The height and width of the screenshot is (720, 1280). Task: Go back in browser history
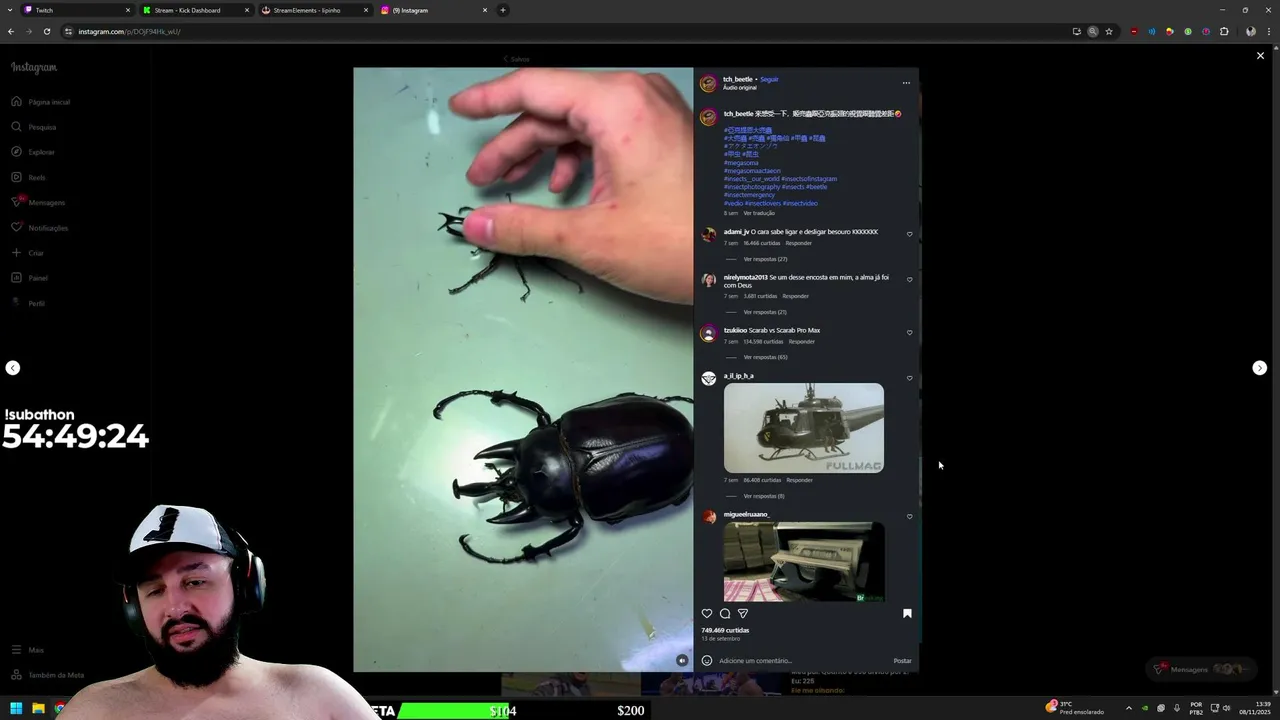tap(11, 31)
